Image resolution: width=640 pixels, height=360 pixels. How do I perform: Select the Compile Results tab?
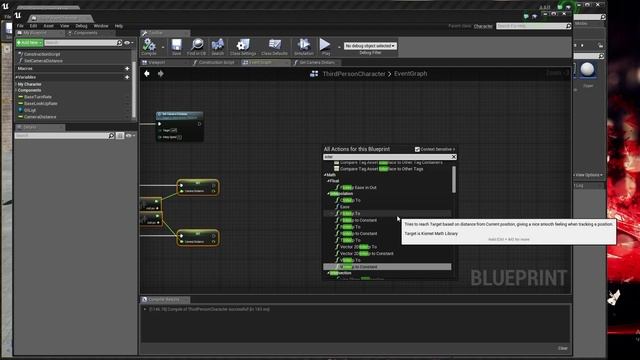tap(164, 299)
